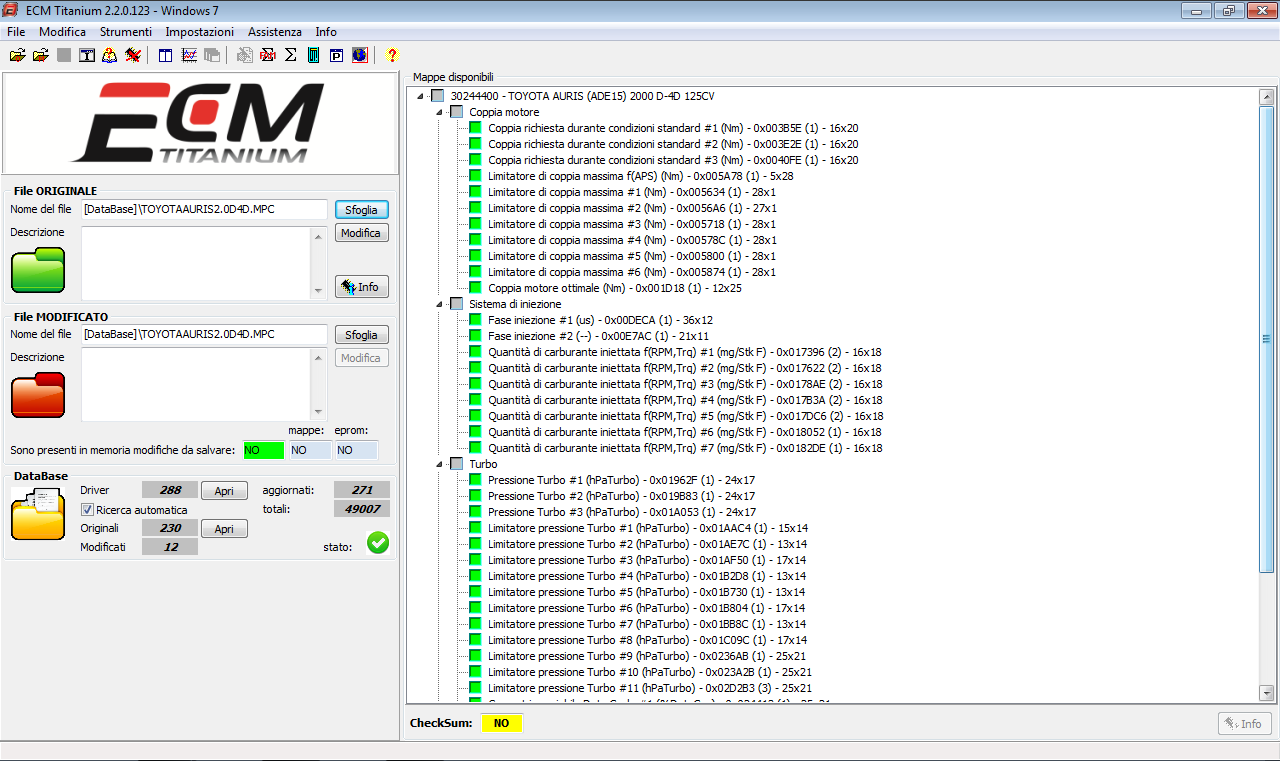Click the original file name field
The width and height of the screenshot is (1280, 761).
pyautogui.click(x=204, y=209)
